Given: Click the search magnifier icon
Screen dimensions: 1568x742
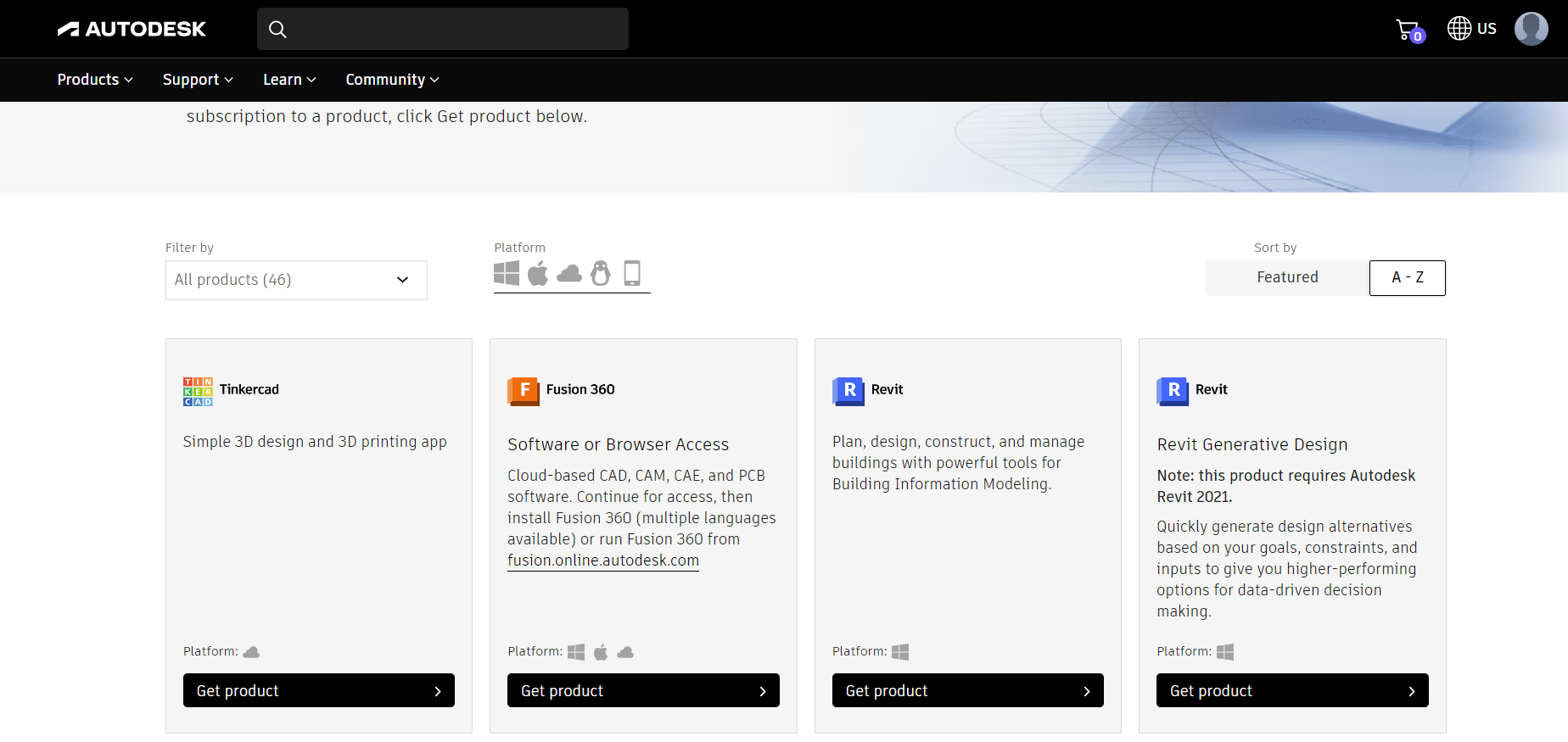Looking at the screenshot, I should coord(277,29).
